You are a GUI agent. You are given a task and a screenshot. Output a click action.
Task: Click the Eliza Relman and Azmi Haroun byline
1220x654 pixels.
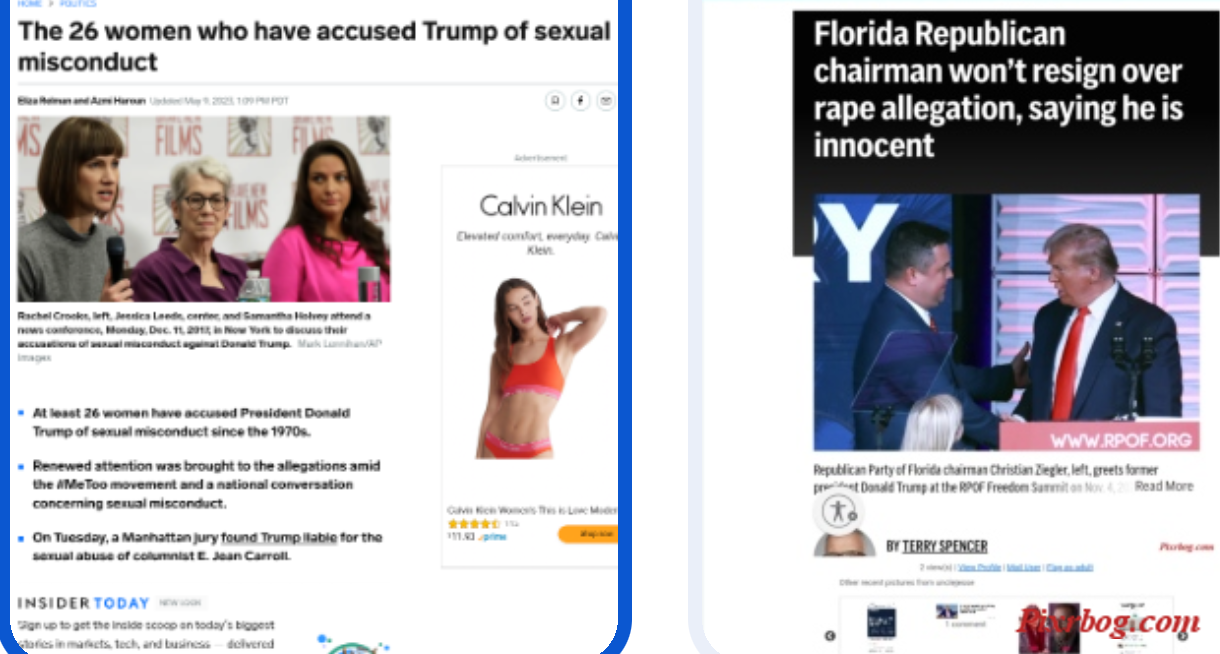click(x=81, y=101)
